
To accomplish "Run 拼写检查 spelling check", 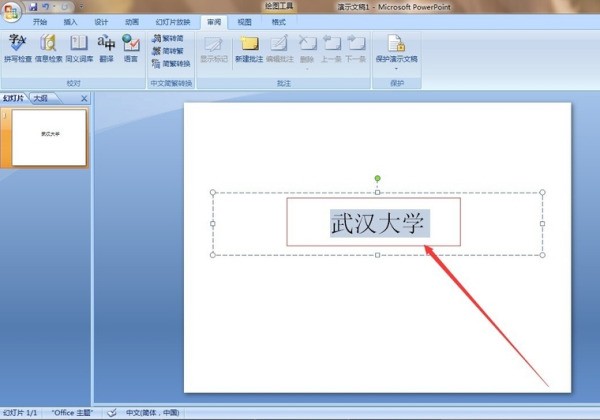I will [17, 47].
